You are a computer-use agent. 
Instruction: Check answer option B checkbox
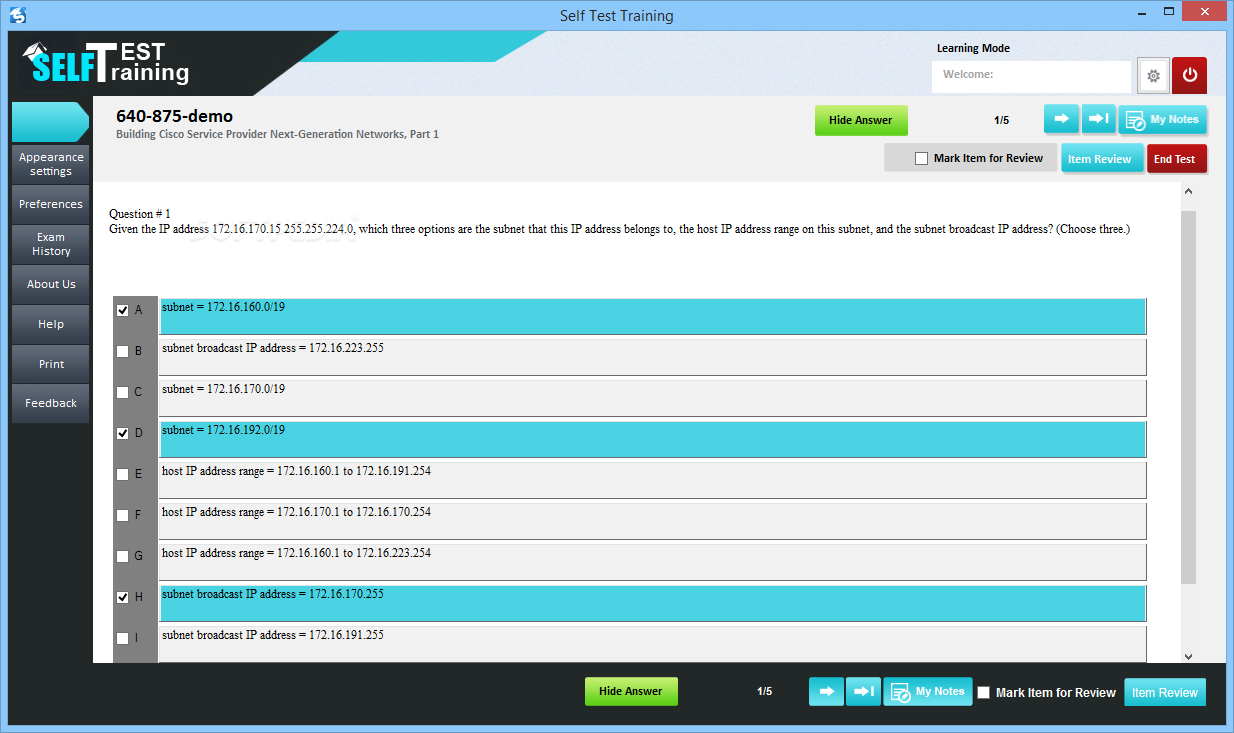(122, 351)
